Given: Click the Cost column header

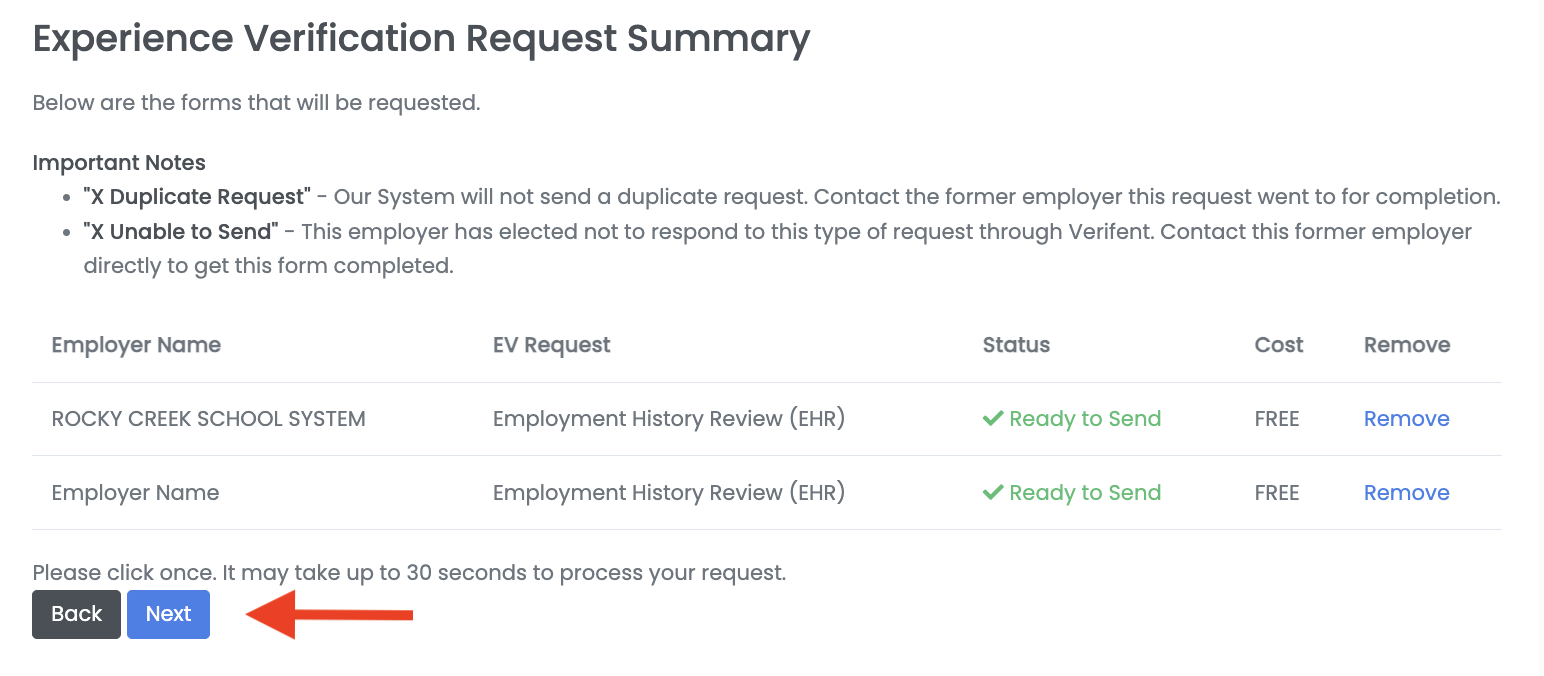Looking at the screenshot, I should [1278, 344].
